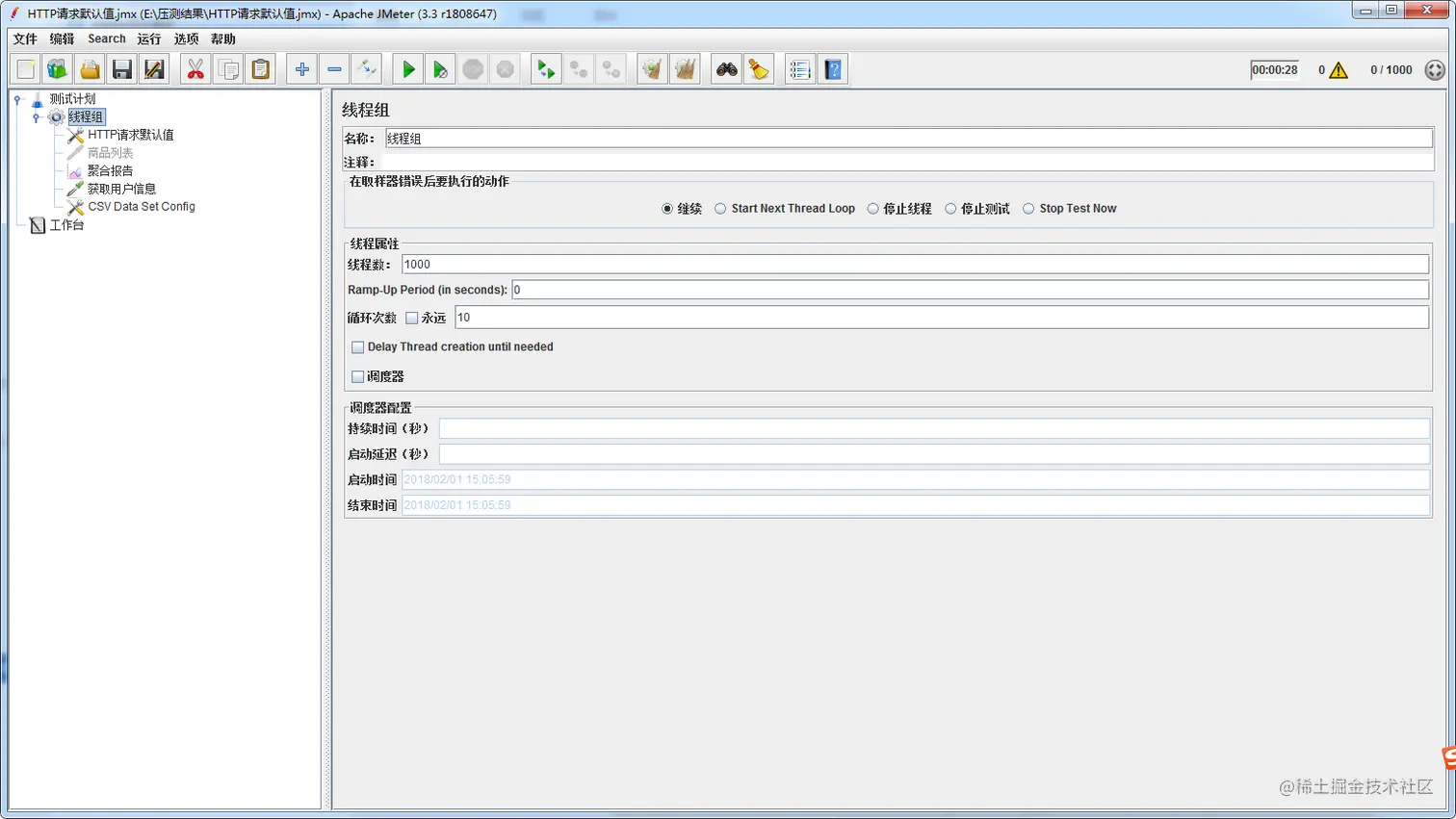
Task: Click the 结束时间 date field
Action: [916, 505]
